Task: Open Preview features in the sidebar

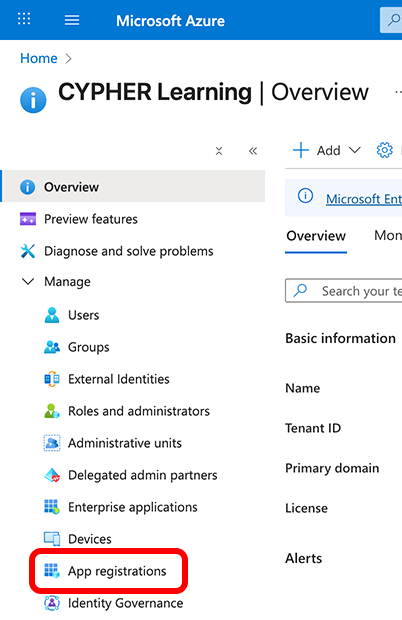Action: coord(91,219)
